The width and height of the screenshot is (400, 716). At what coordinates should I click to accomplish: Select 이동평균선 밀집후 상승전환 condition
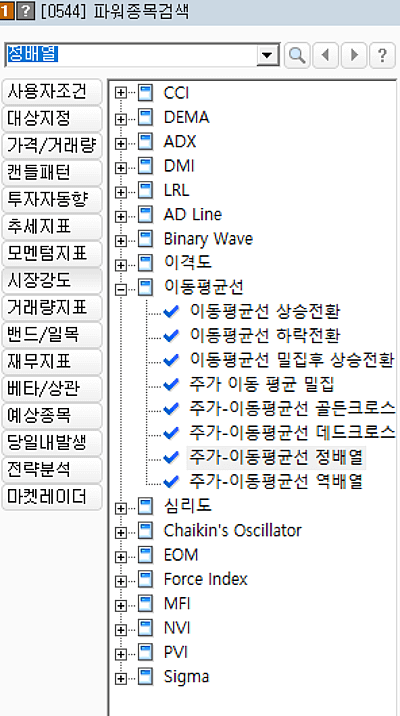(292, 360)
